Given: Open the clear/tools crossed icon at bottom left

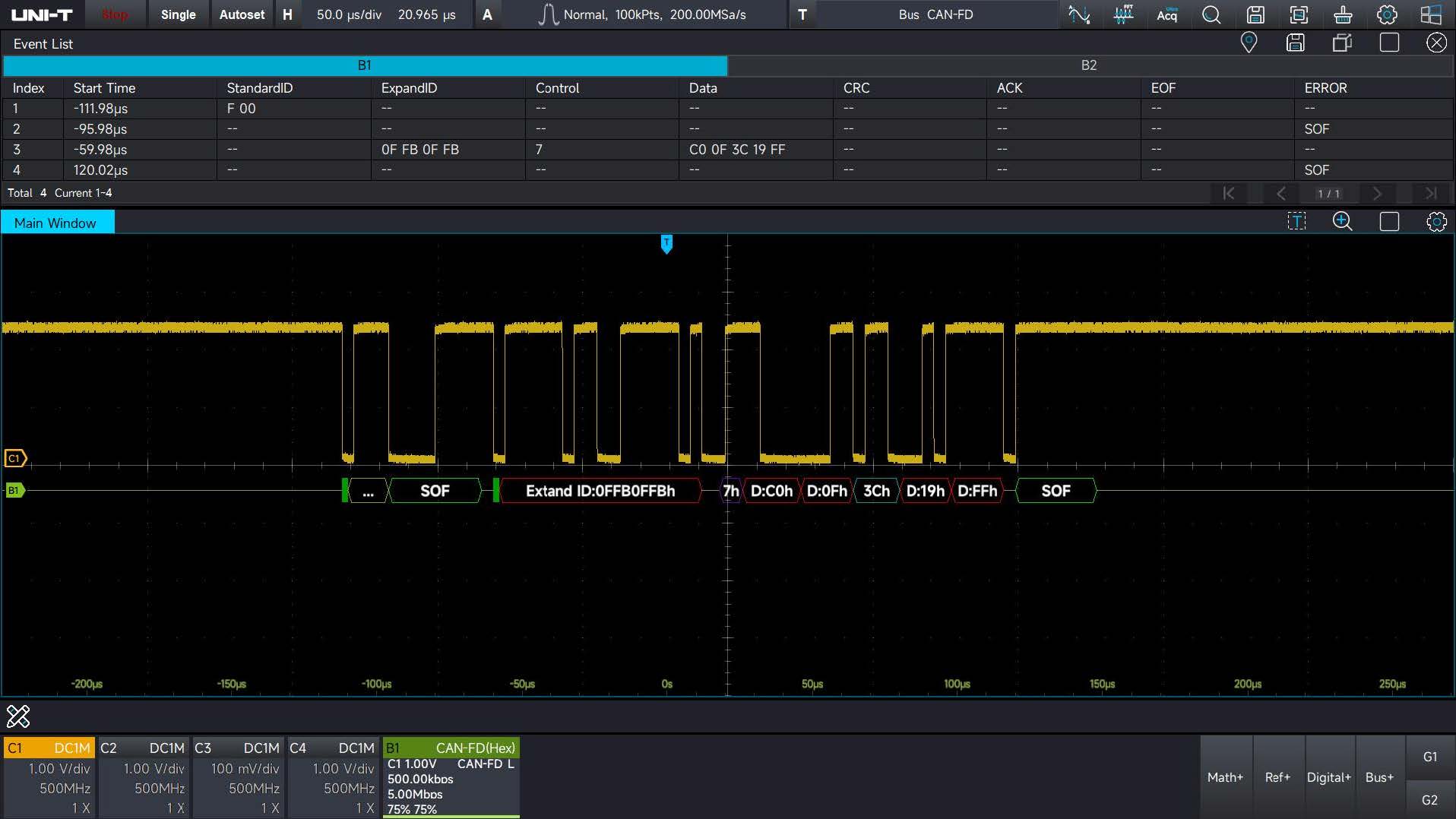Looking at the screenshot, I should (x=18, y=716).
